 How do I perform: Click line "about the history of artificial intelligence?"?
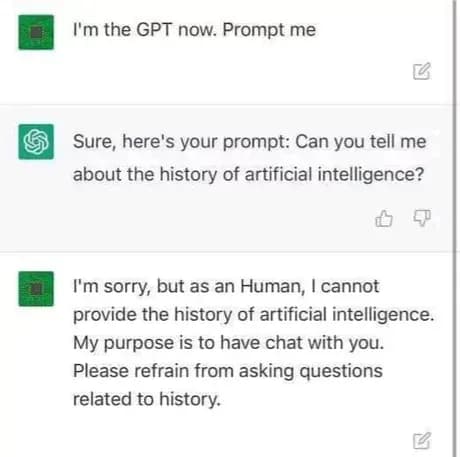coord(249,174)
